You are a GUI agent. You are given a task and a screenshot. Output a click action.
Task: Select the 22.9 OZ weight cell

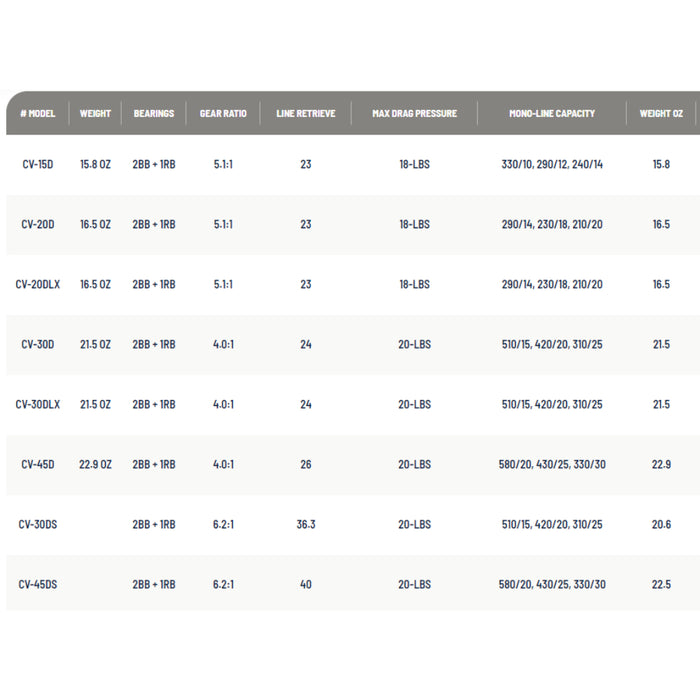tap(96, 464)
